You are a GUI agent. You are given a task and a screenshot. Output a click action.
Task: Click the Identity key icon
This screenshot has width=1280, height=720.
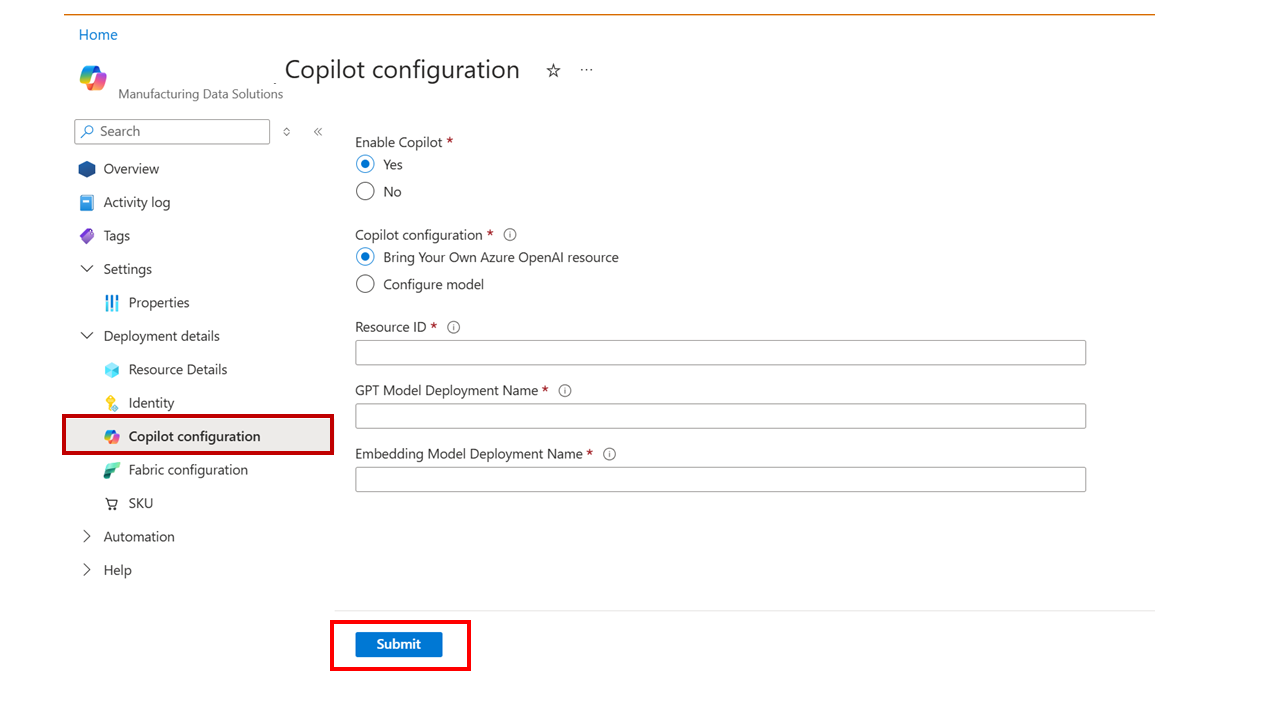click(x=112, y=403)
